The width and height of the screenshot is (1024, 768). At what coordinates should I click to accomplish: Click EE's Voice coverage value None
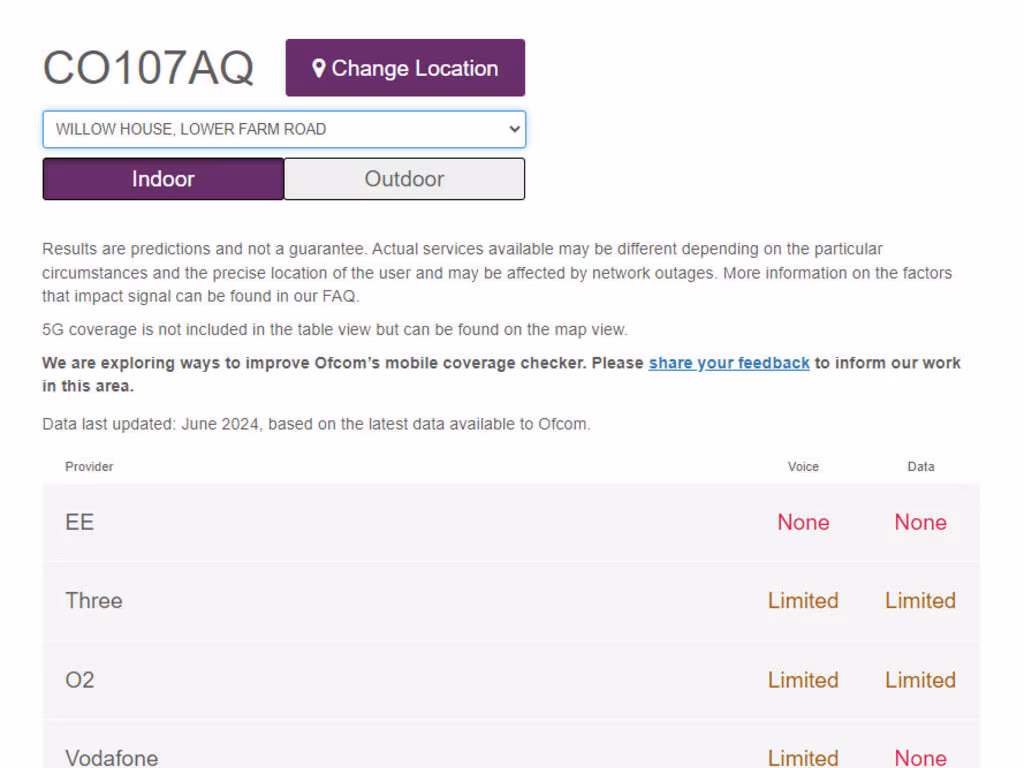pyautogui.click(x=803, y=522)
